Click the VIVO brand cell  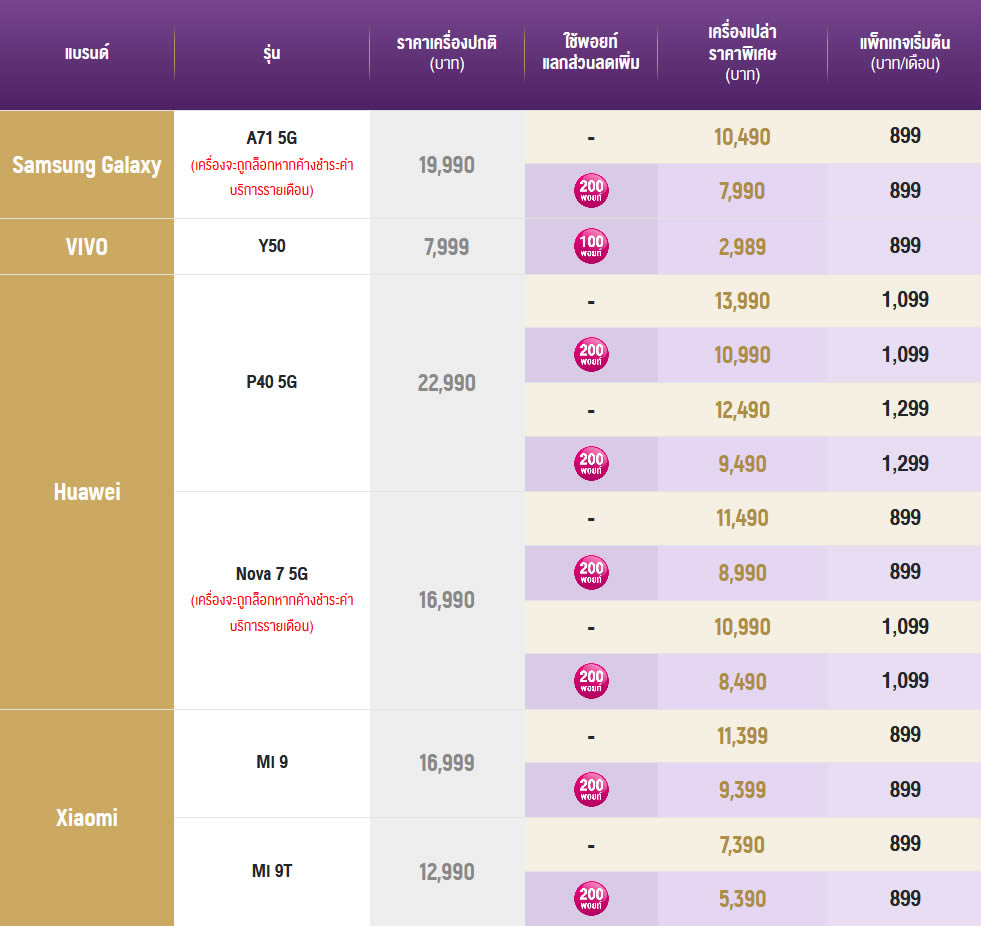tap(87, 247)
